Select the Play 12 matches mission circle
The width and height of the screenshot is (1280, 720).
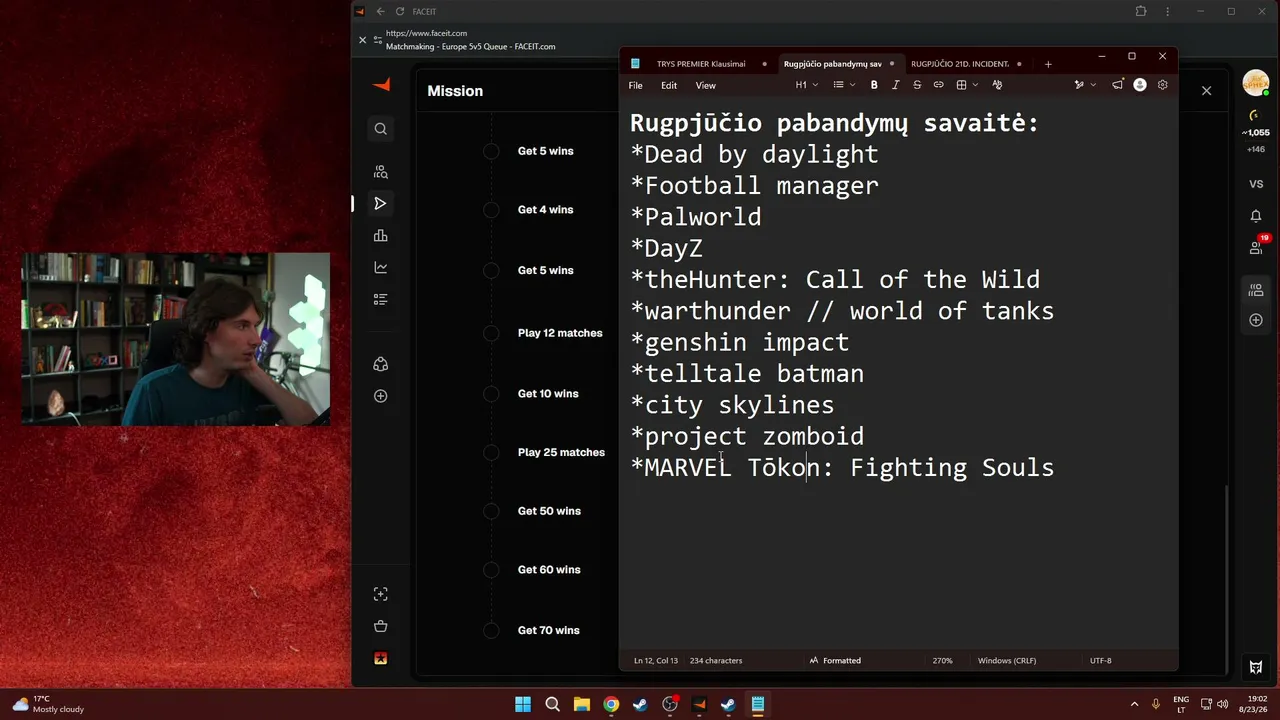click(491, 333)
